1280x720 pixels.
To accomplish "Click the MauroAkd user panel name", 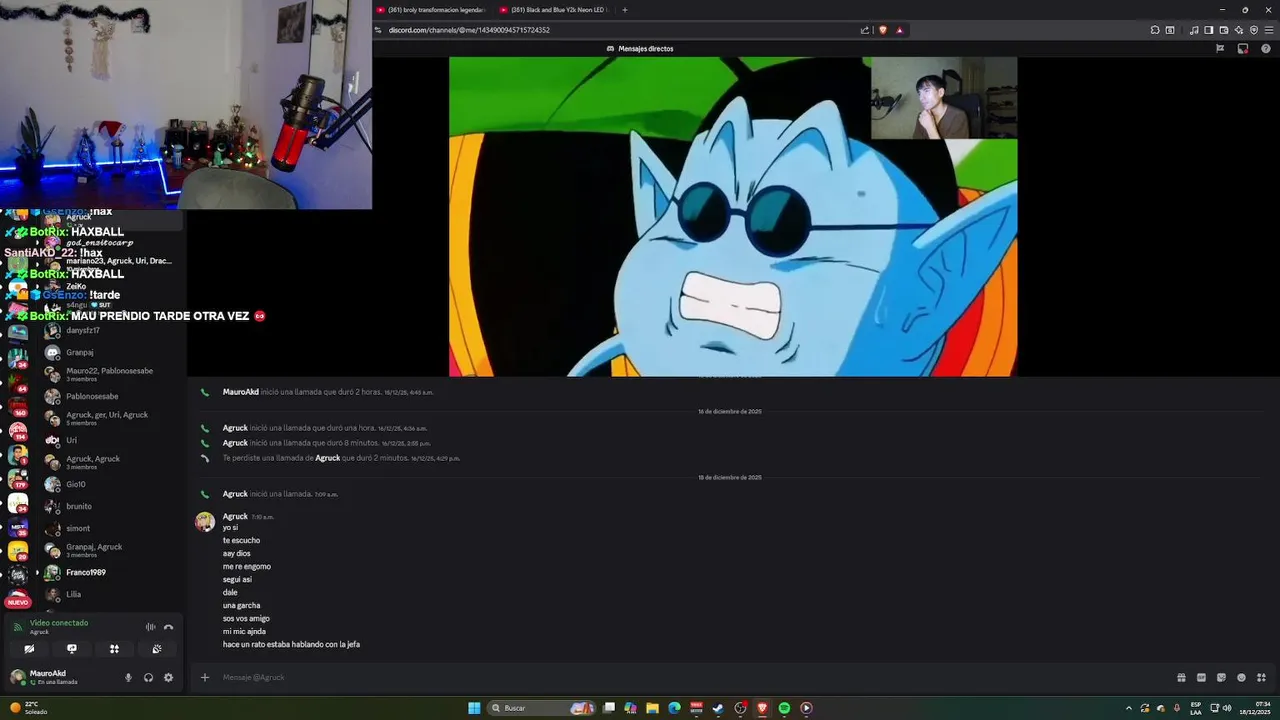I will (48, 673).
